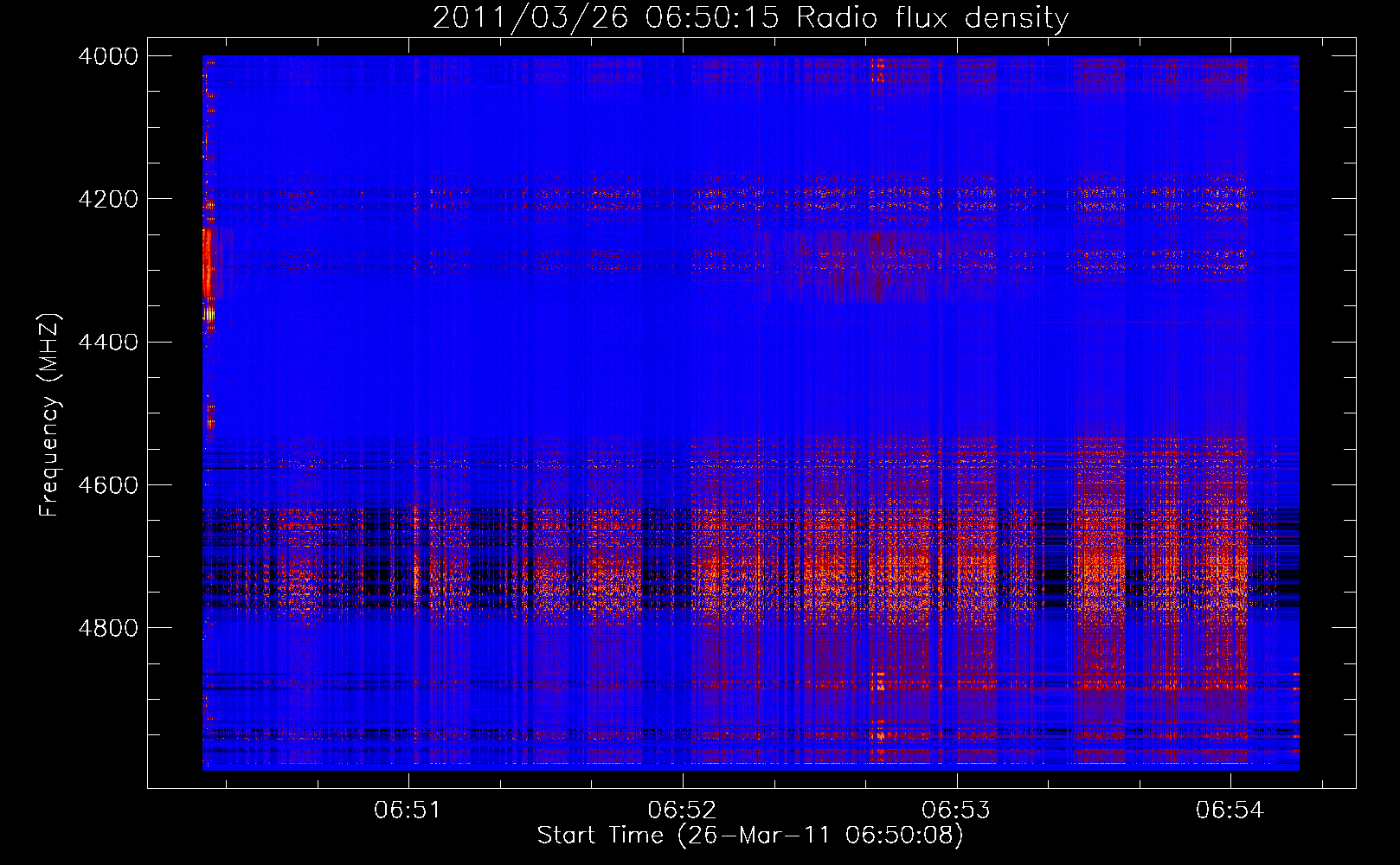Click the 06:51 time tick label
This screenshot has width=1400, height=865.
[408, 811]
